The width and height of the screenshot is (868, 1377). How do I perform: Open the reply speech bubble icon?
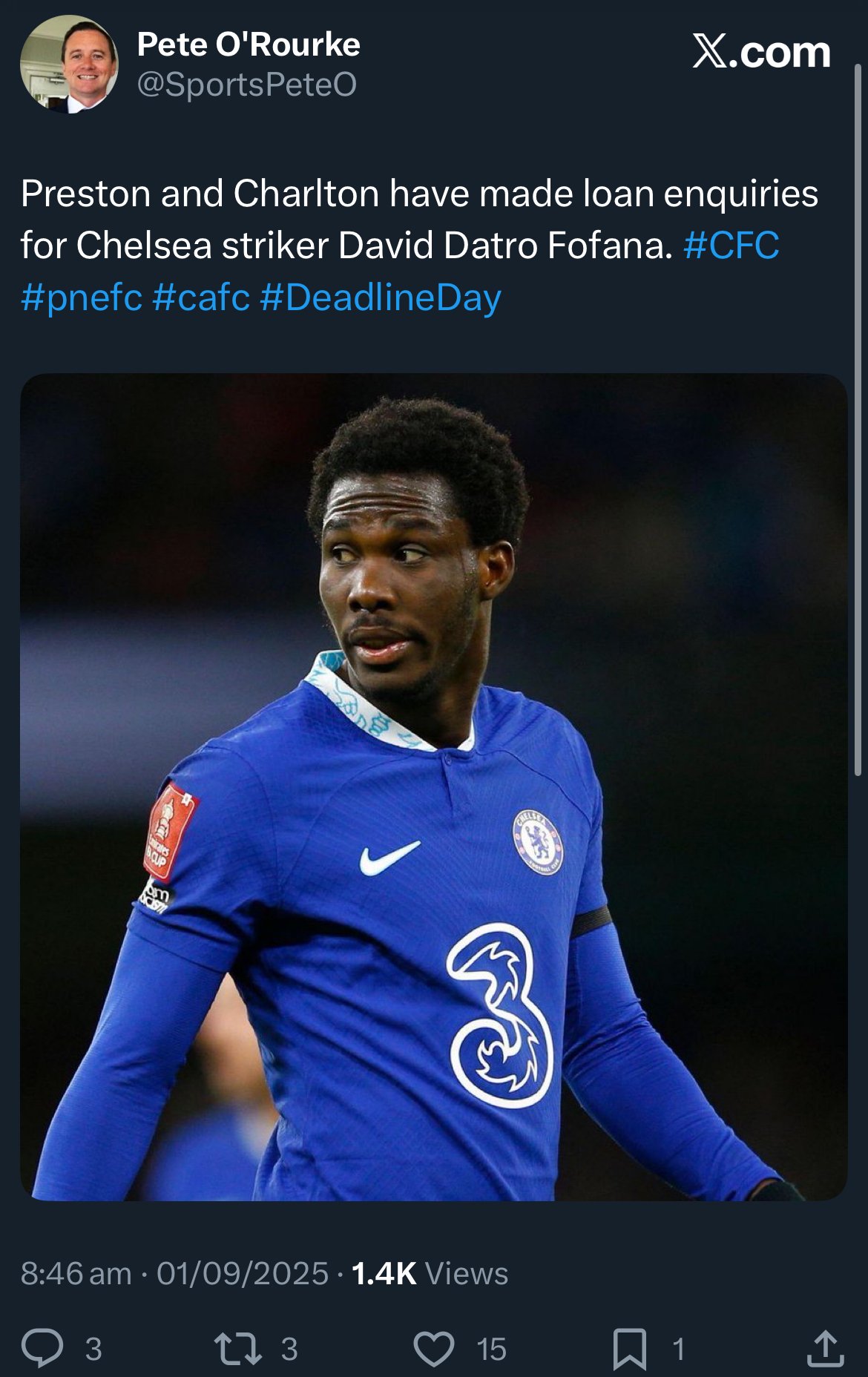(x=42, y=1348)
